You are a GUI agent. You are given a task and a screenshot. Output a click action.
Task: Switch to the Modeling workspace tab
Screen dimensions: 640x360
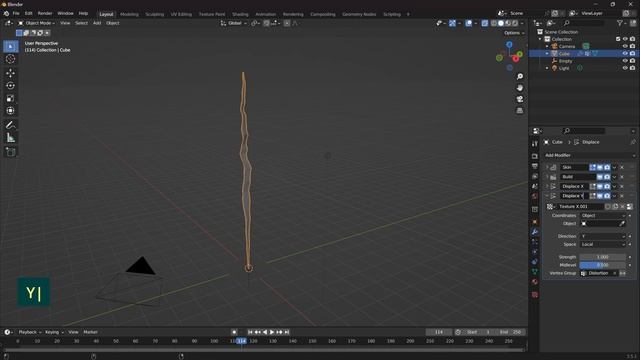point(129,14)
